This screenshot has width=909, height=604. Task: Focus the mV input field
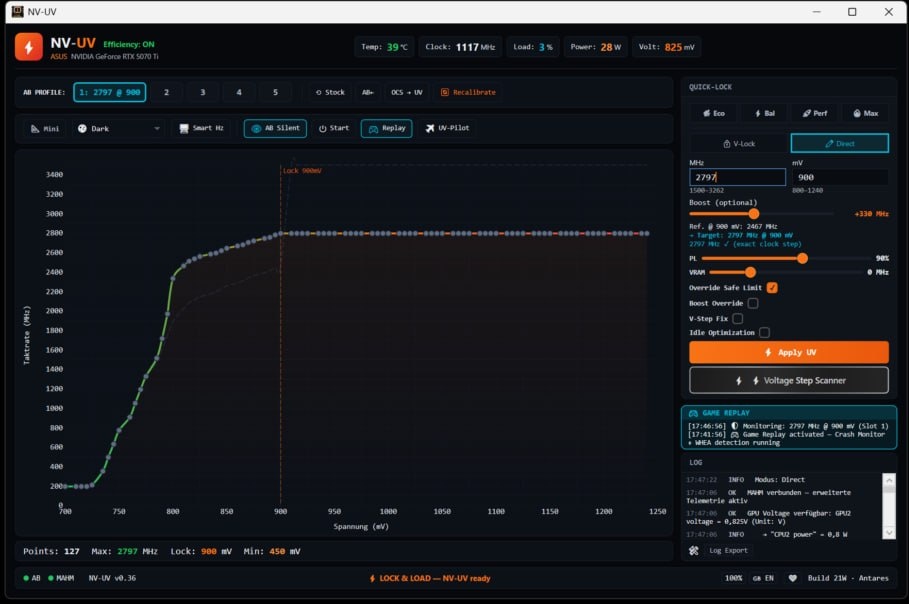[x=840, y=177]
